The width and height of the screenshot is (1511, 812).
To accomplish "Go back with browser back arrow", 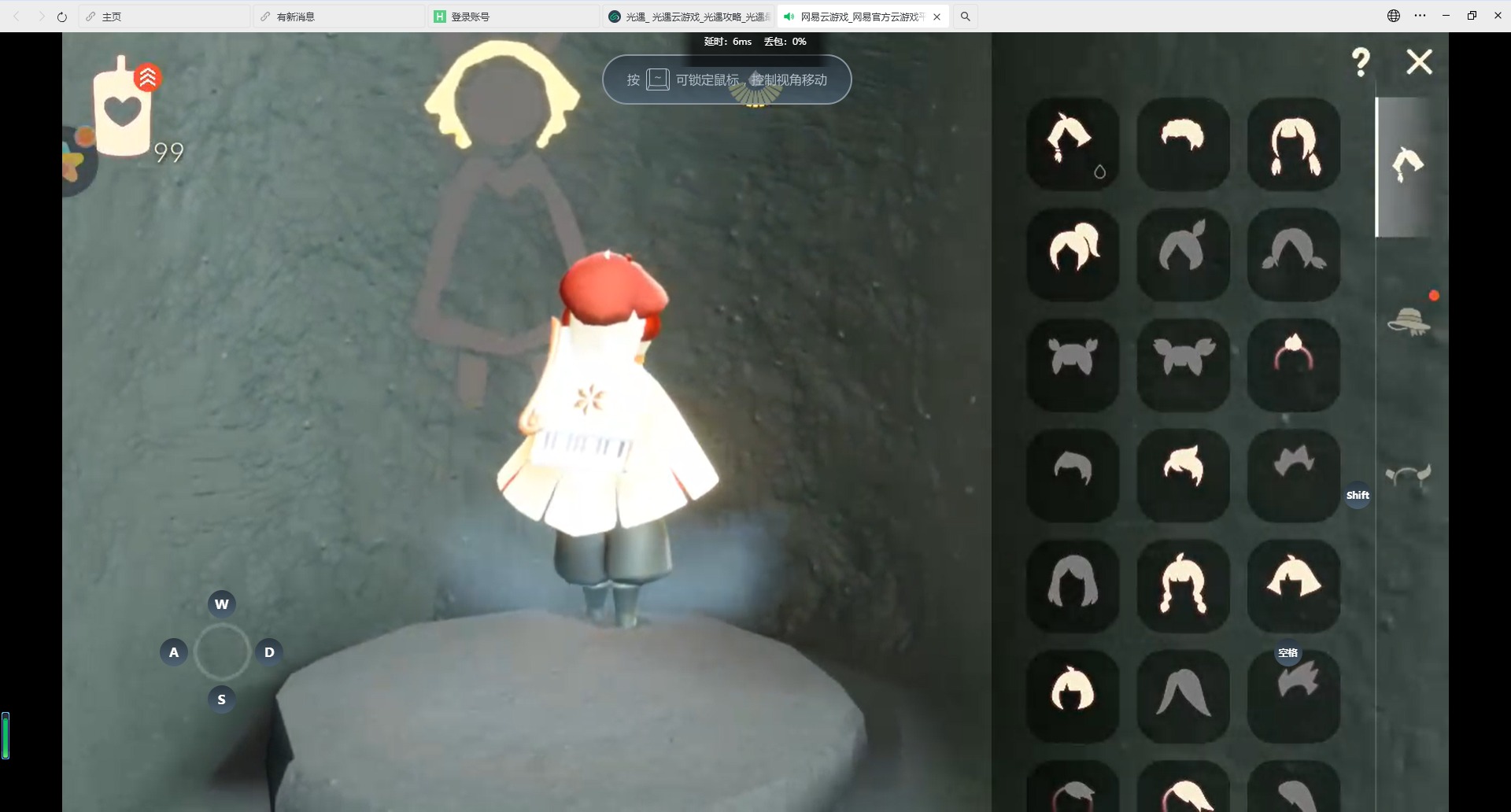I will [17, 17].
